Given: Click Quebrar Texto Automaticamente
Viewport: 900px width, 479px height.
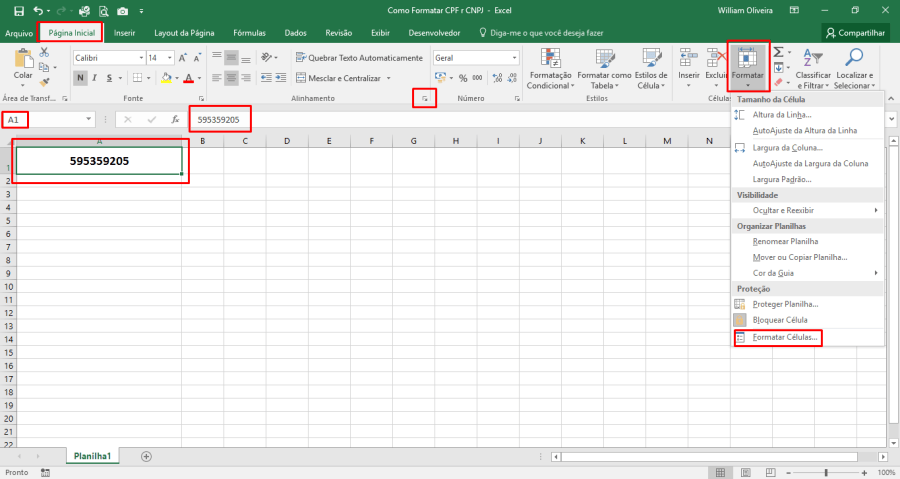Looking at the screenshot, I should point(359,57).
